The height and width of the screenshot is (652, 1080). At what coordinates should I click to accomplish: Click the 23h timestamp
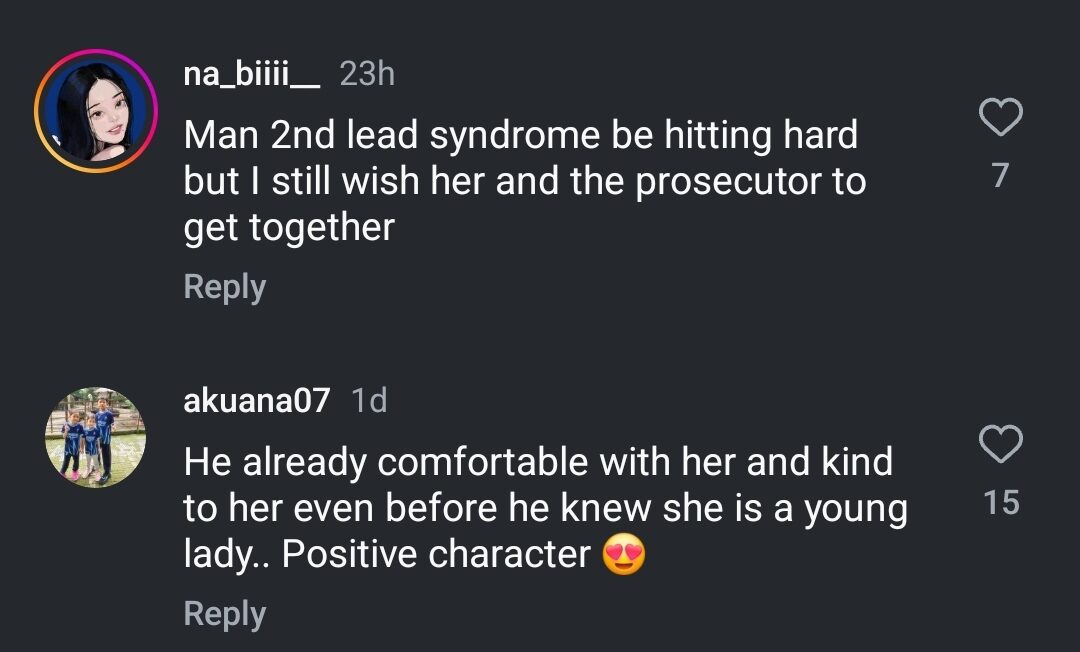tap(367, 74)
